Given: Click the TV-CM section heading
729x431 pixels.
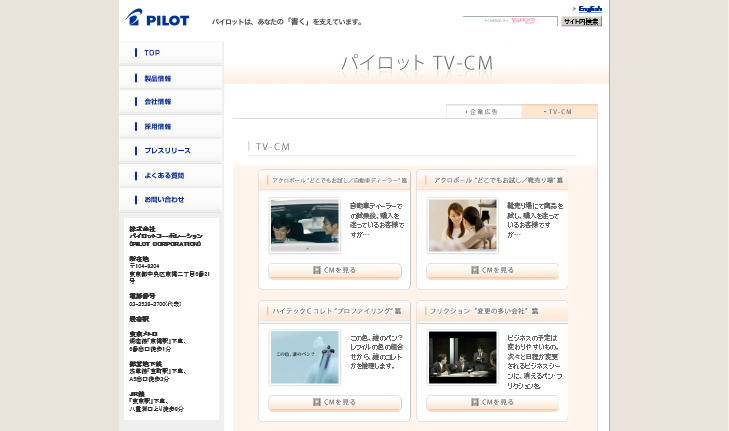Looking at the screenshot, I should click(273, 147).
